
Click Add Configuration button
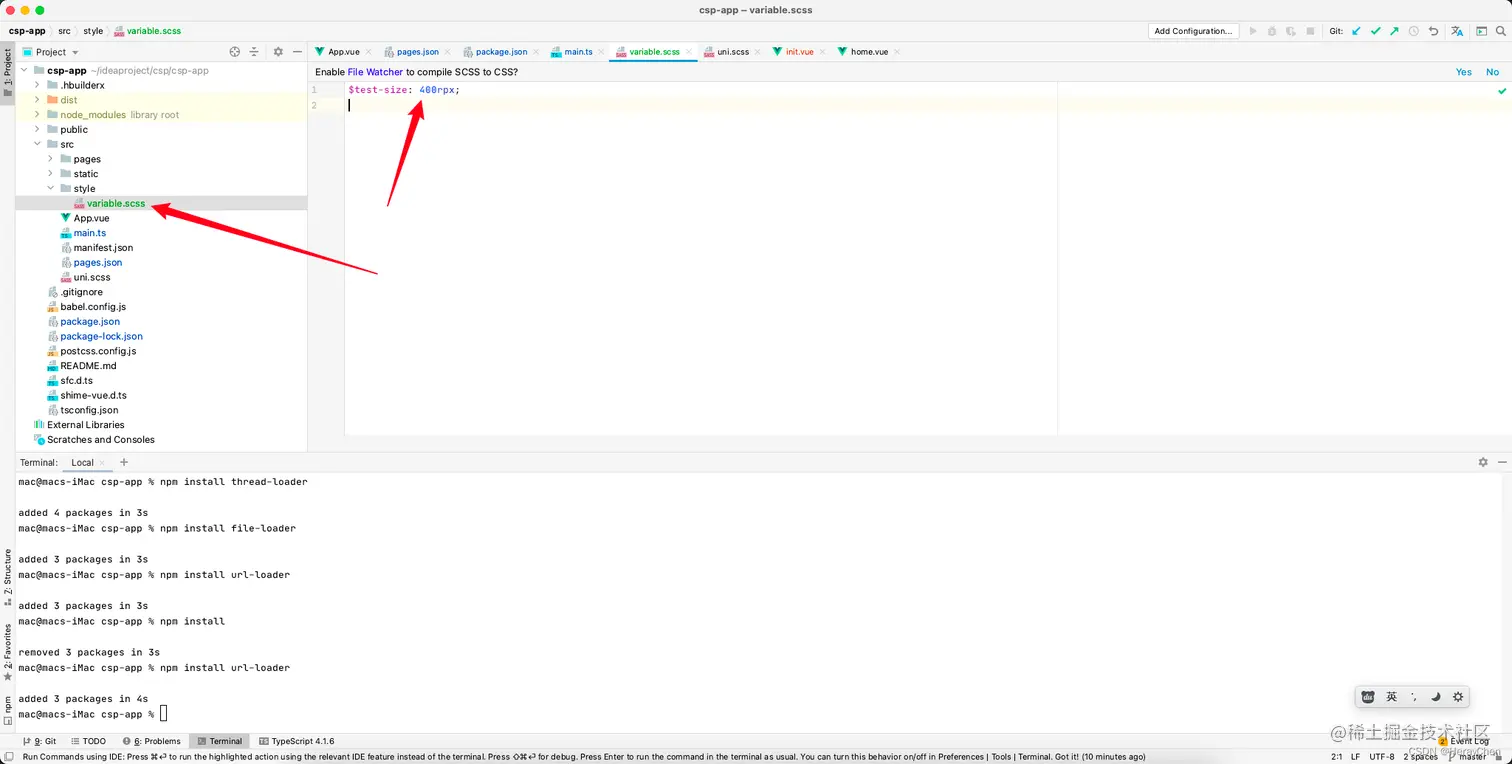tap(1194, 31)
